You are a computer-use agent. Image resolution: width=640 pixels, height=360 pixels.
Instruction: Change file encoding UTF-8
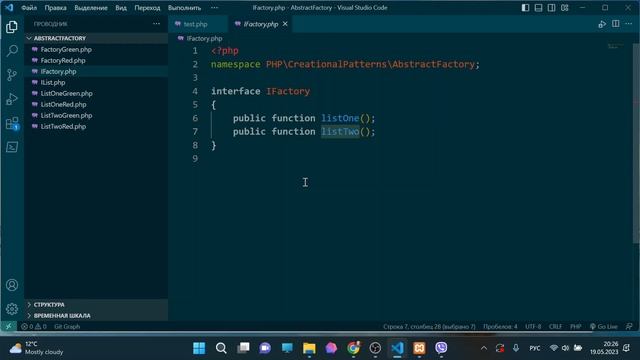pyautogui.click(x=533, y=327)
